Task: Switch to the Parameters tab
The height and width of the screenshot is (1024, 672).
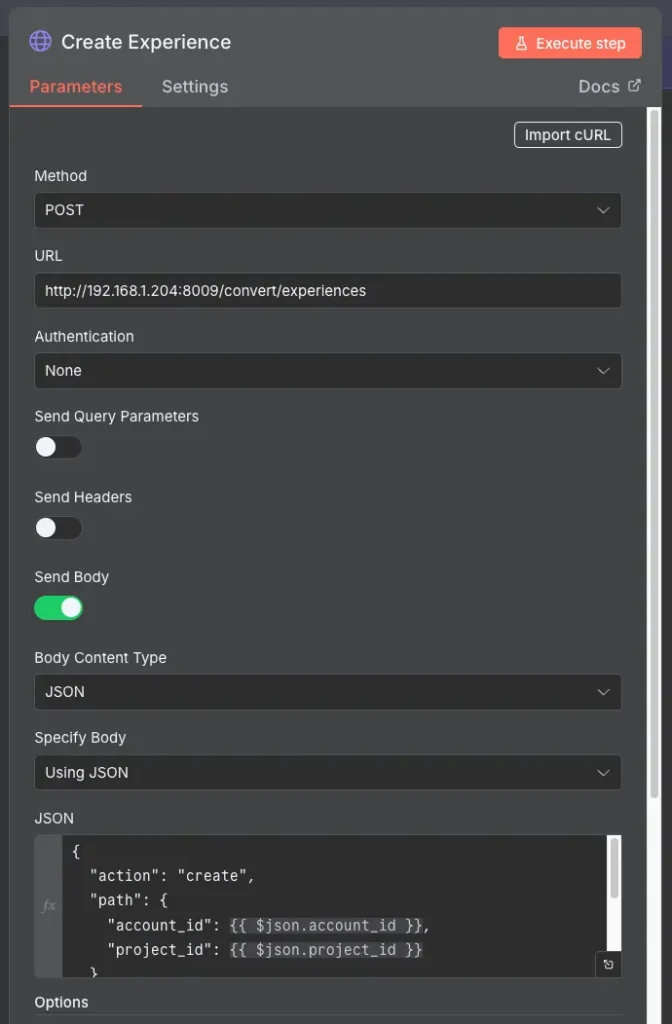Action: point(76,87)
